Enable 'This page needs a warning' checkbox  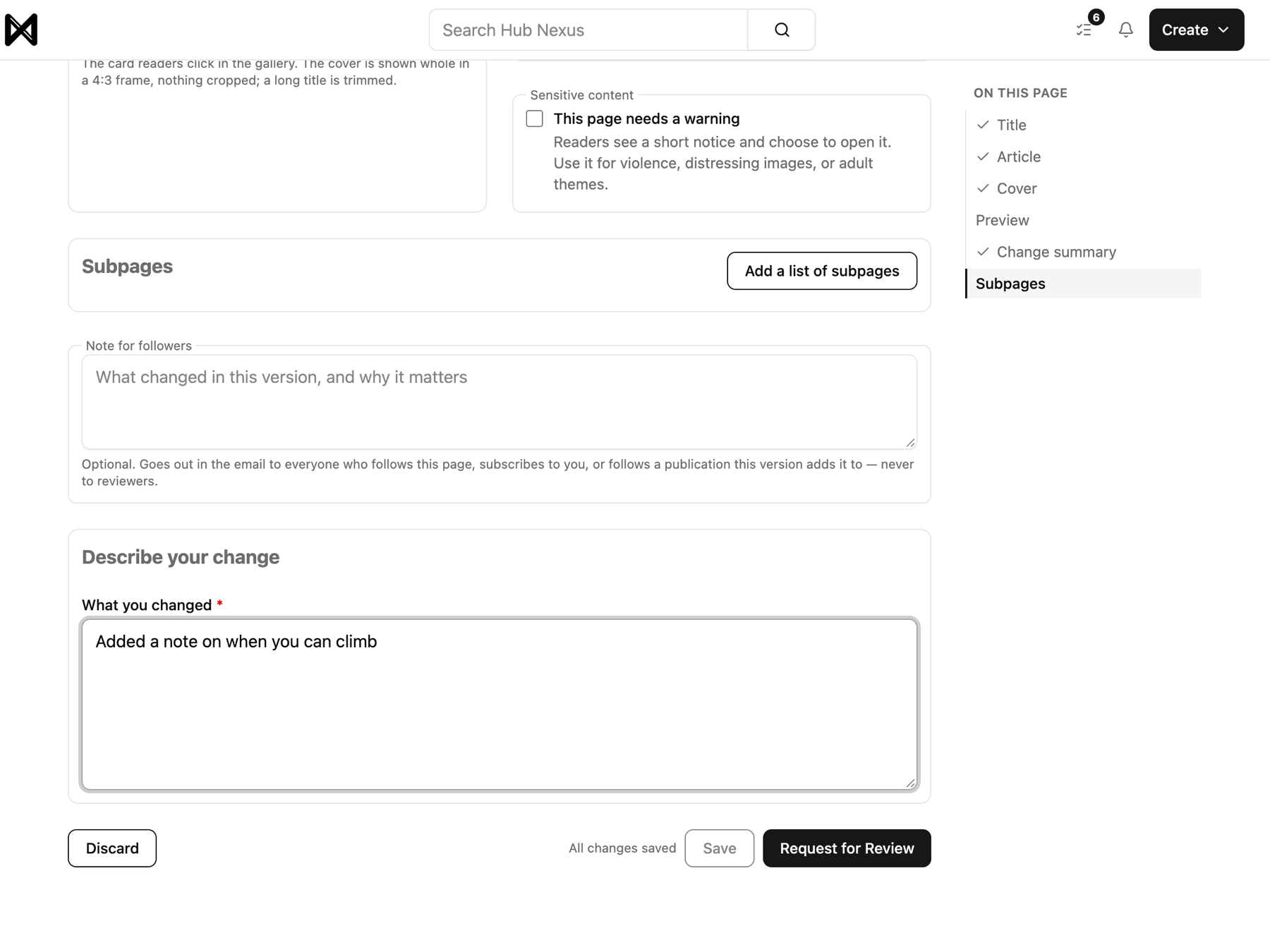tap(535, 118)
